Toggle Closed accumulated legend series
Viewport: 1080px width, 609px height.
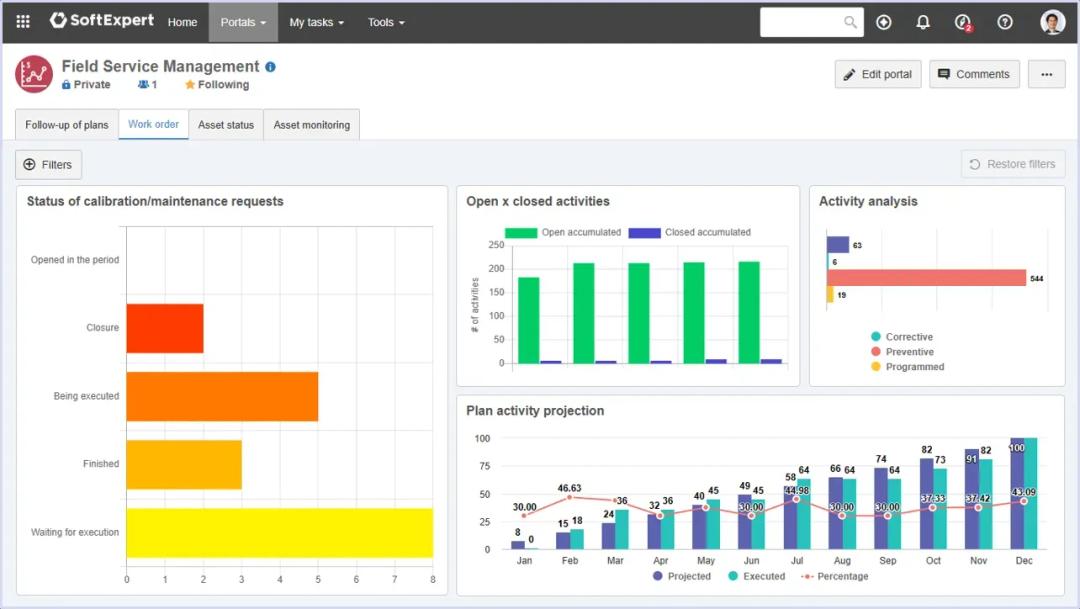[644, 232]
